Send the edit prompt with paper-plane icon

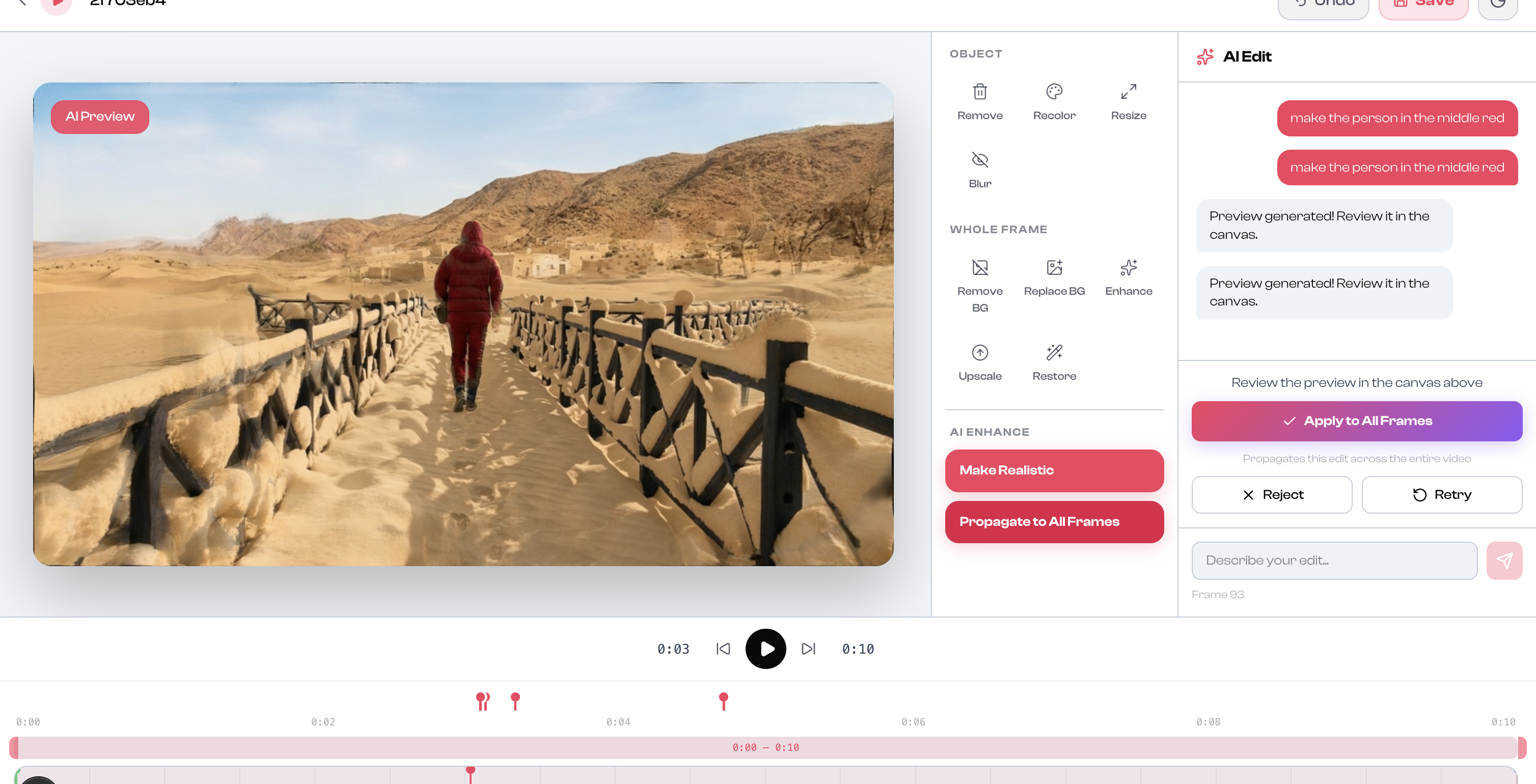(x=1503, y=561)
